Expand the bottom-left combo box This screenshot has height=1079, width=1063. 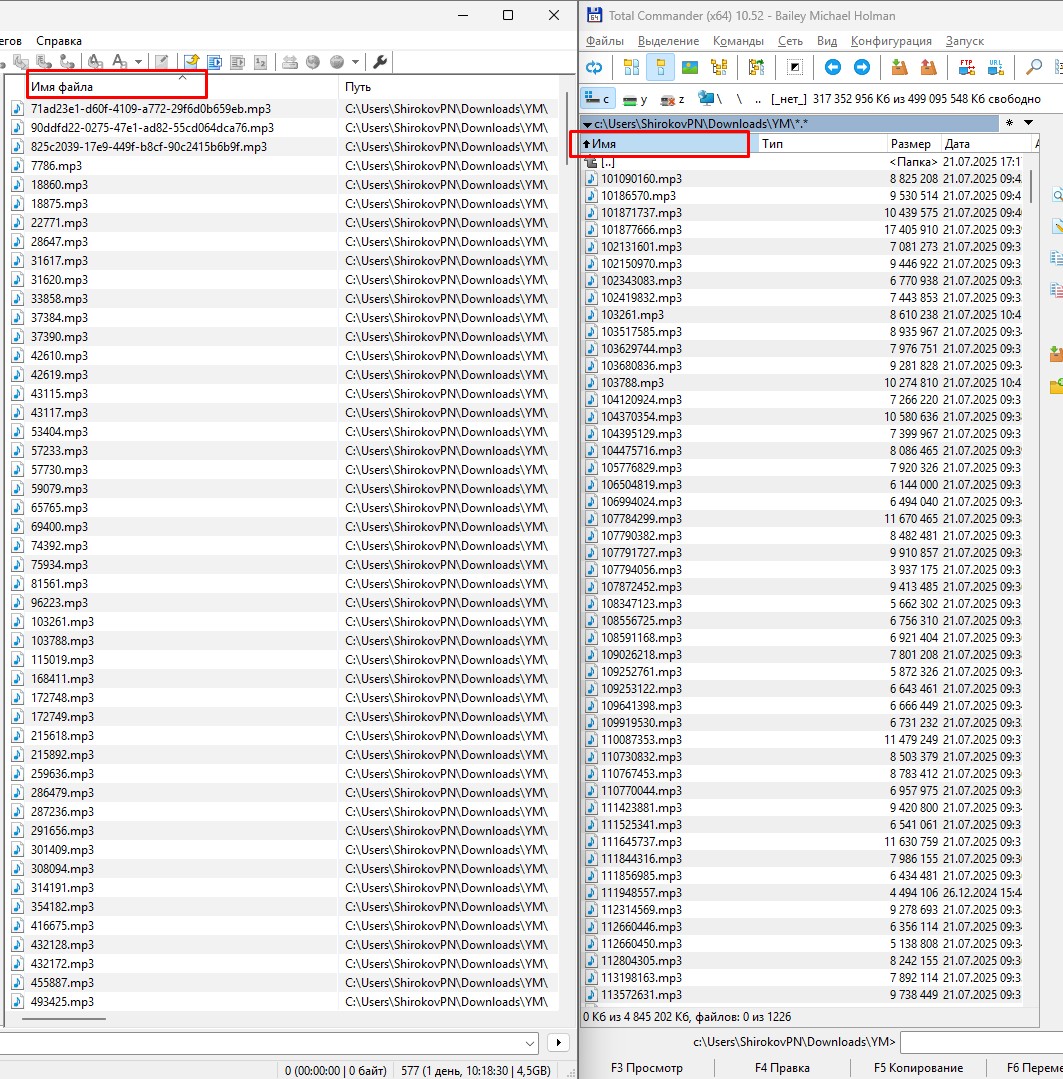point(559,1043)
